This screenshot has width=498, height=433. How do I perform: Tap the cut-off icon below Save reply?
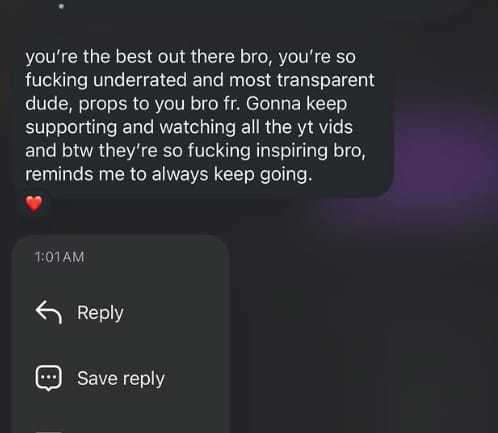49,432
